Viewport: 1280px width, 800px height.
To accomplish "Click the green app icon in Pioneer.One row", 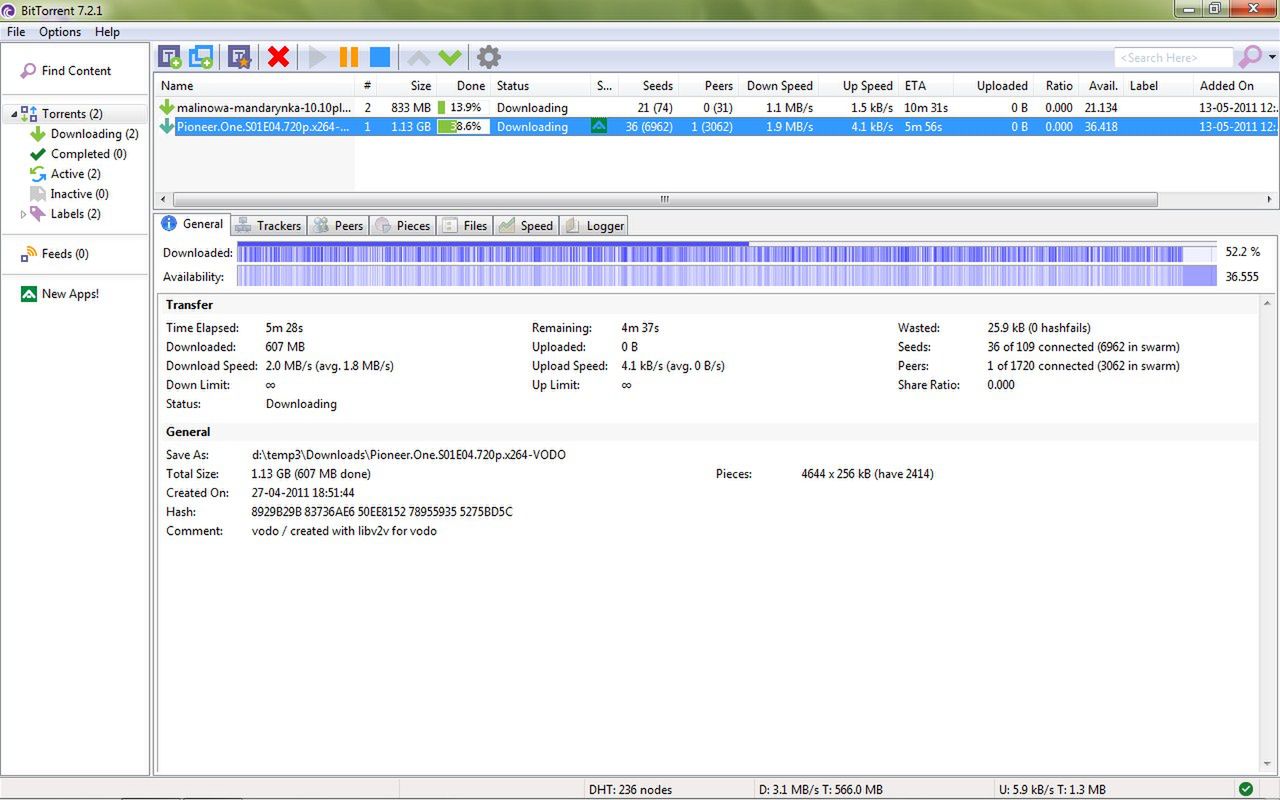I will pyautogui.click(x=599, y=127).
